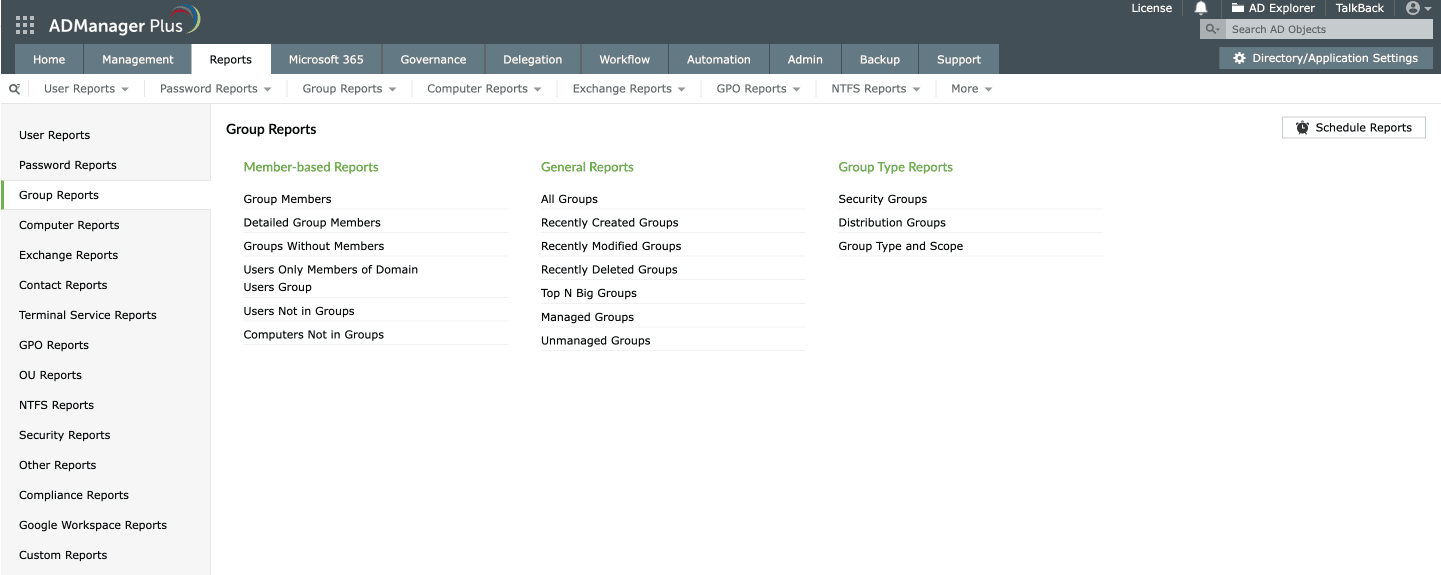Open the Security Groups report

pyautogui.click(x=883, y=199)
